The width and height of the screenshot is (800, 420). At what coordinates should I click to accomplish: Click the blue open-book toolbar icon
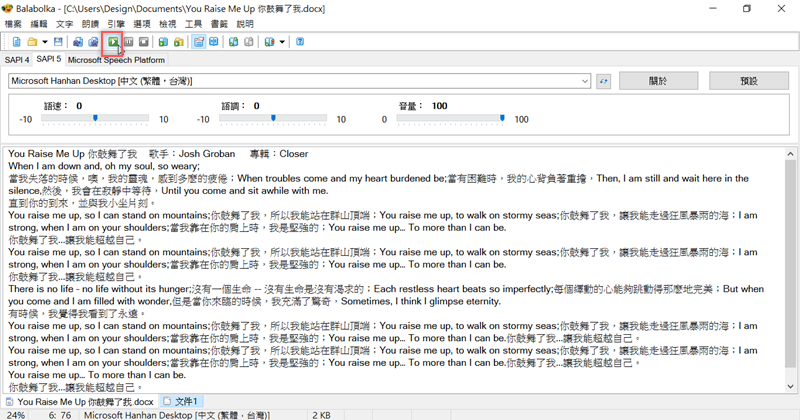pos(214,42)
